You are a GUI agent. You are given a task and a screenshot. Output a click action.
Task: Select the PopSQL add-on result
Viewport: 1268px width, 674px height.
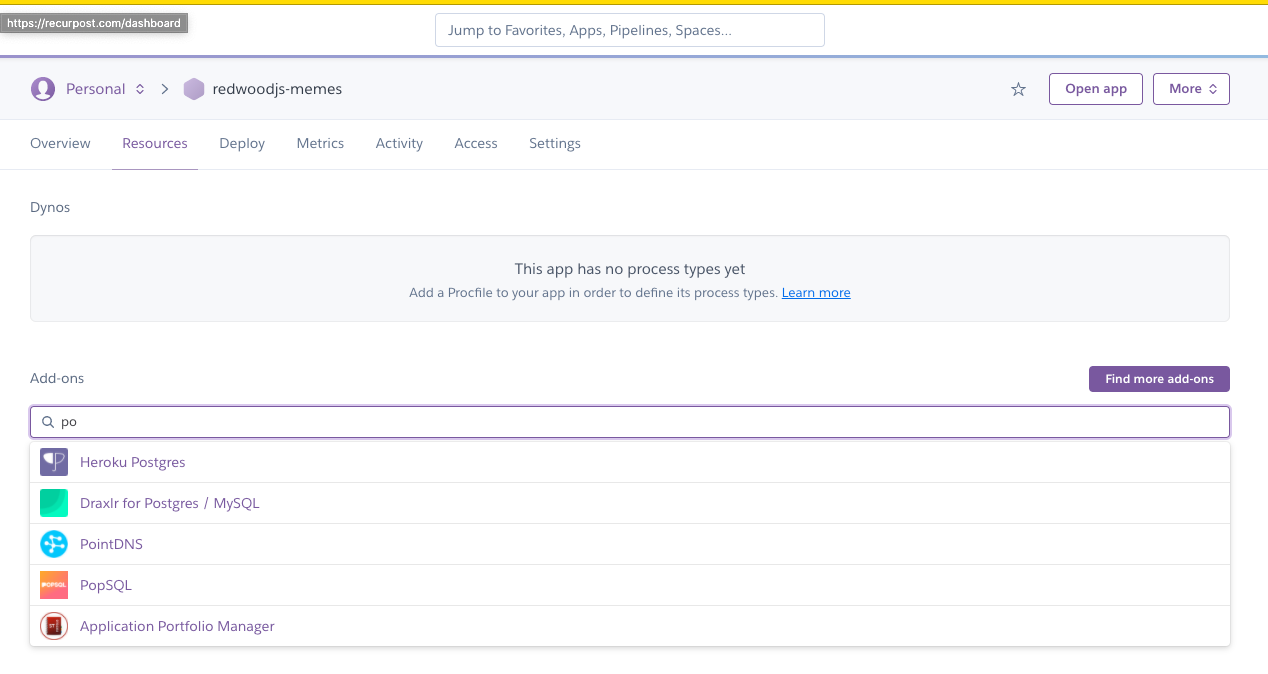coord(106,585)
